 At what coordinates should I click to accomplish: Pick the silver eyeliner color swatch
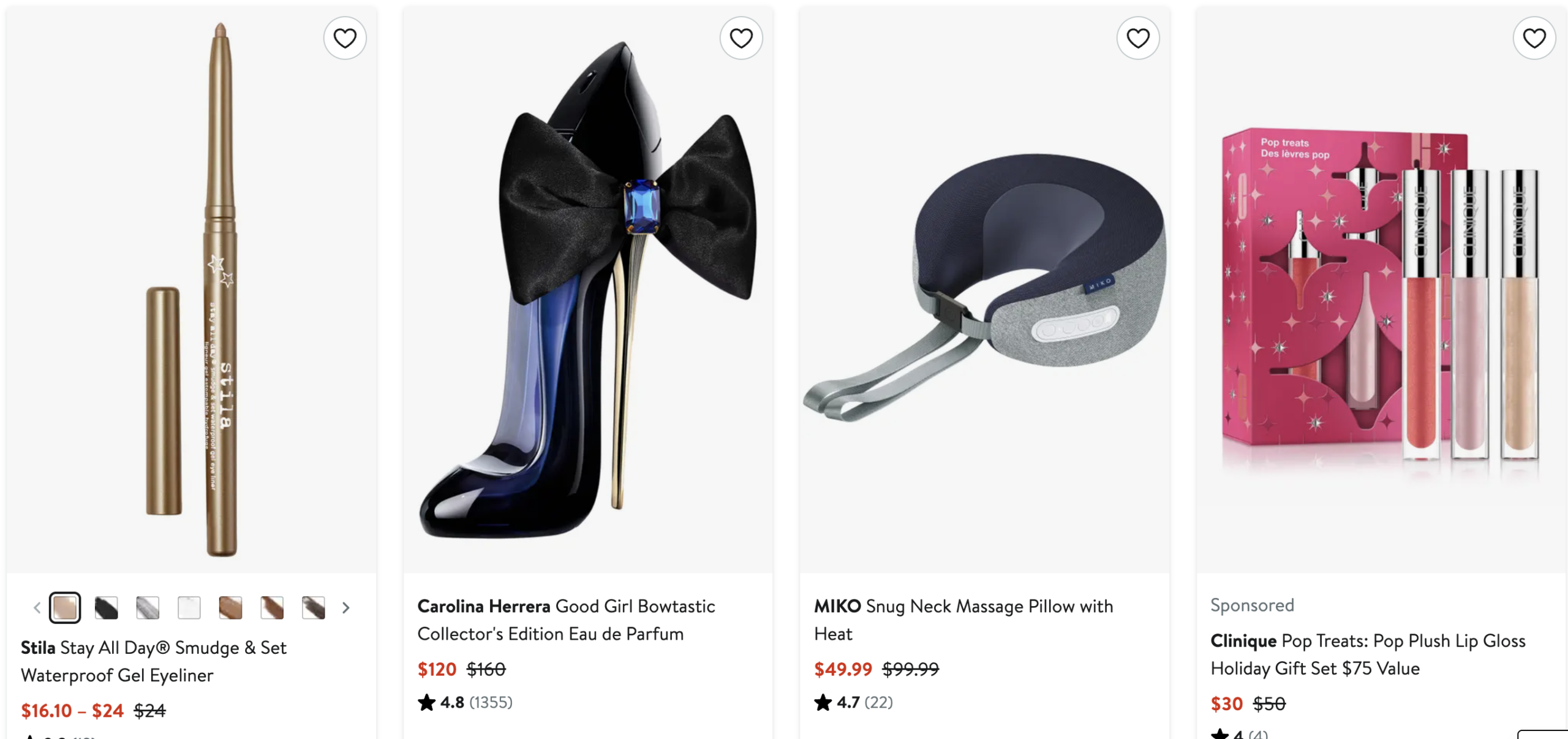(x=148, y=608)
